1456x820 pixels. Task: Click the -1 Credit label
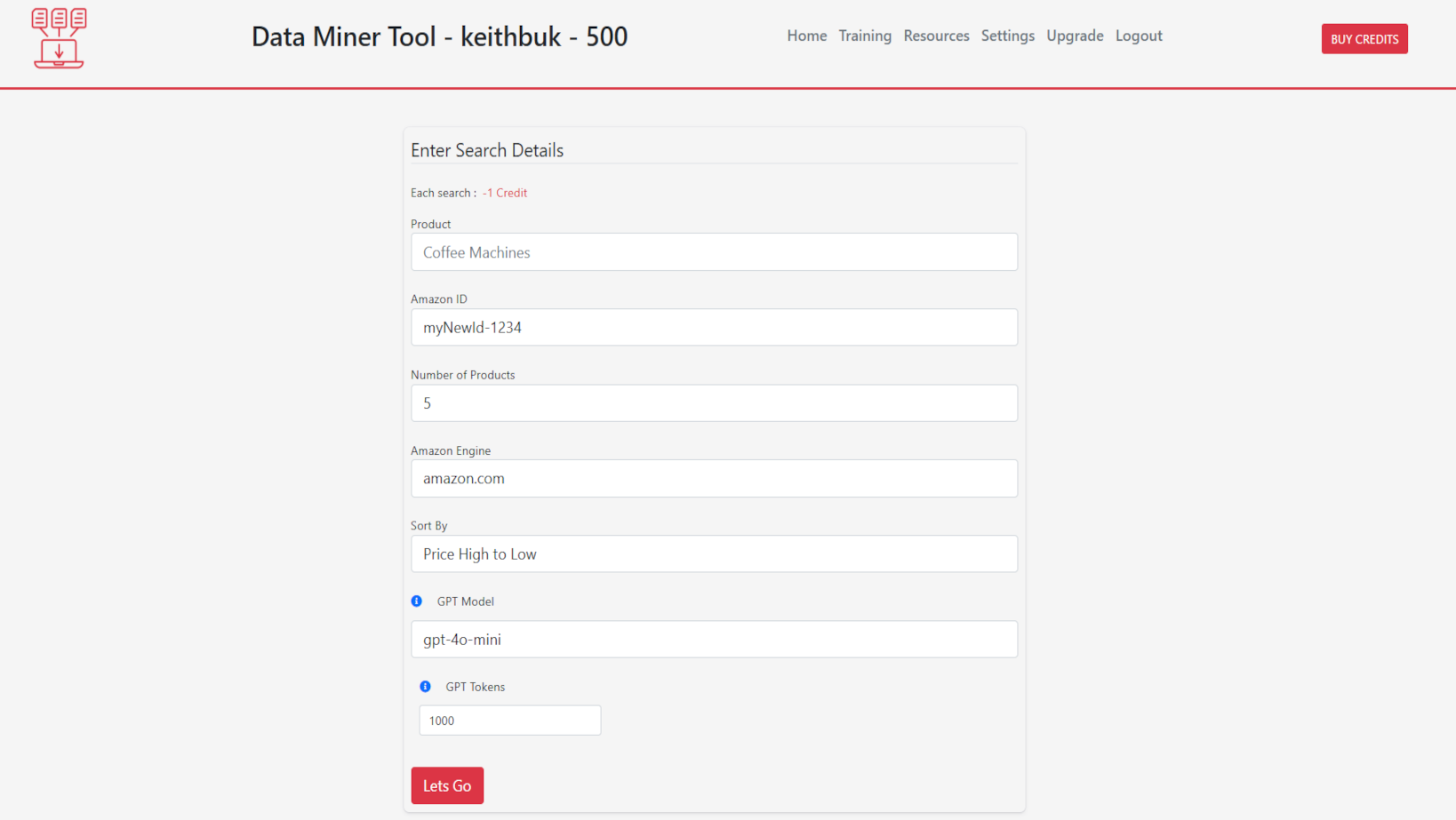point(504,192)
